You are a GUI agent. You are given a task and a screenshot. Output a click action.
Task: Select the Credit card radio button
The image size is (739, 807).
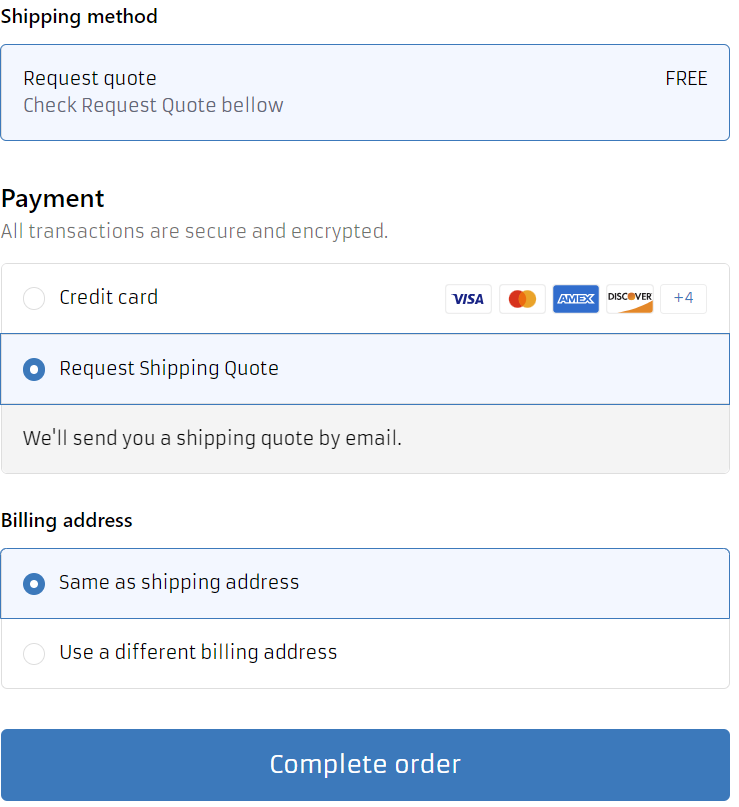point(34,299)
